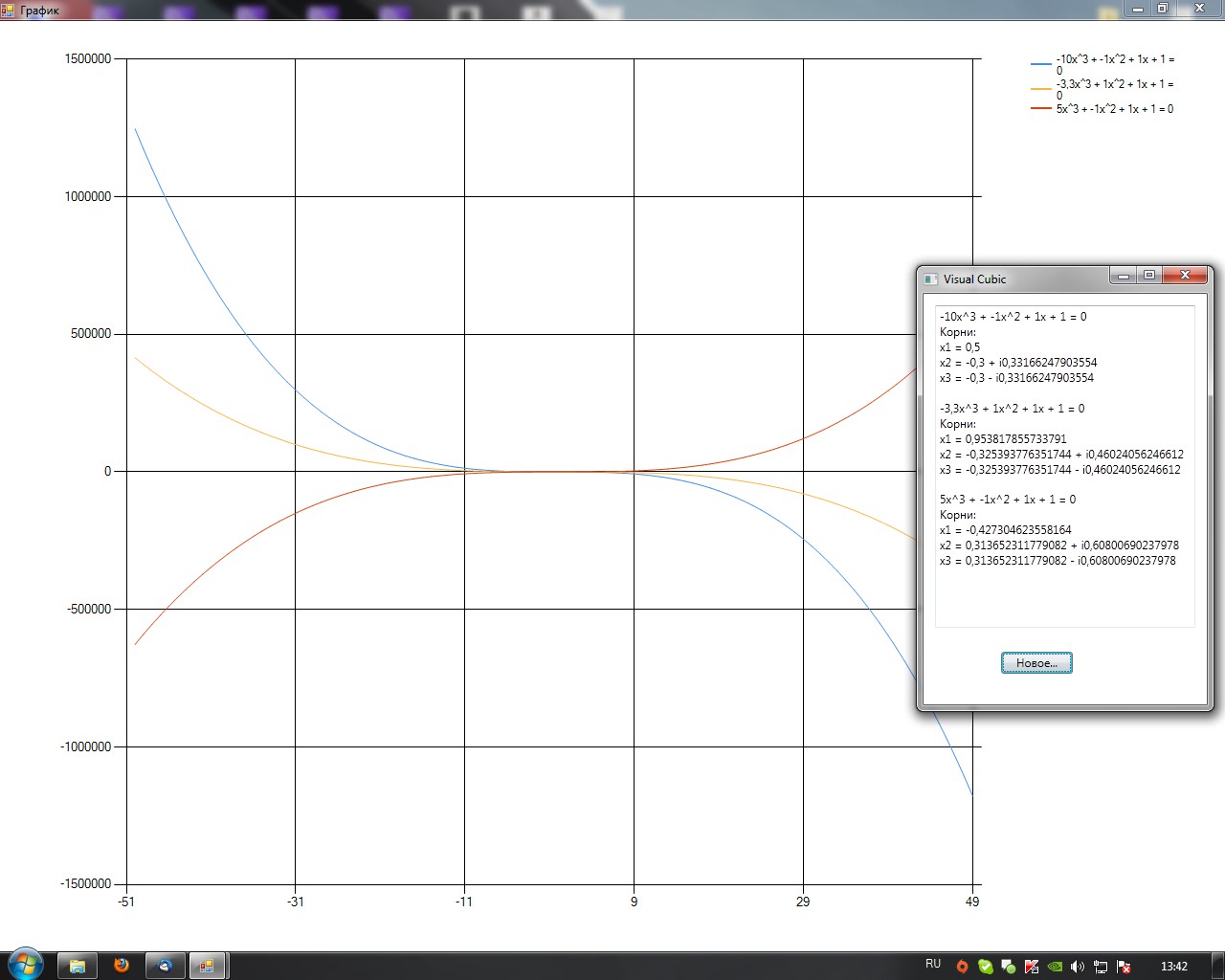Close the График chart window
1225x980 pixels.
pos(1200,9)
